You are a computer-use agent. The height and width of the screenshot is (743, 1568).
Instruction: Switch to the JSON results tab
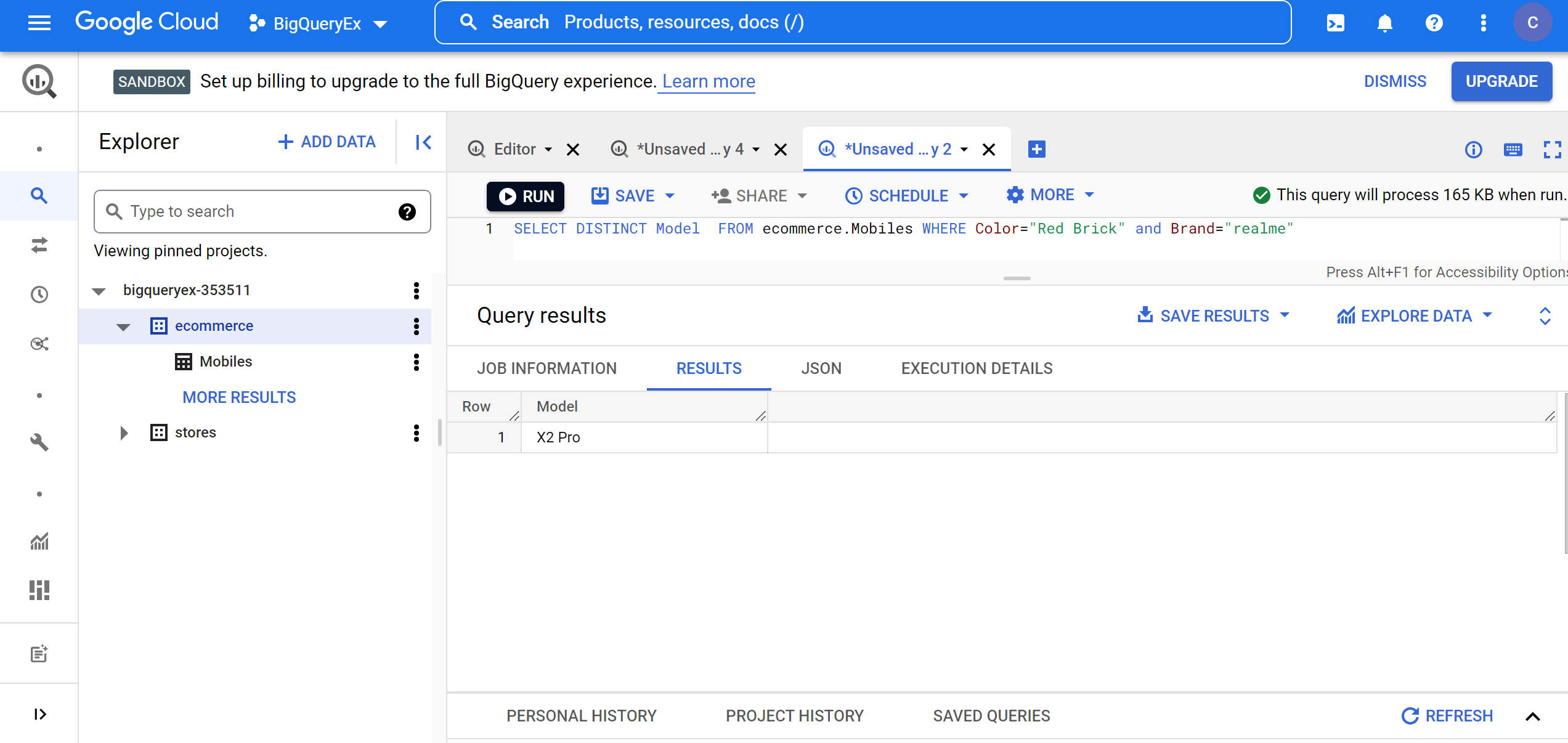[x=820, y=368]
